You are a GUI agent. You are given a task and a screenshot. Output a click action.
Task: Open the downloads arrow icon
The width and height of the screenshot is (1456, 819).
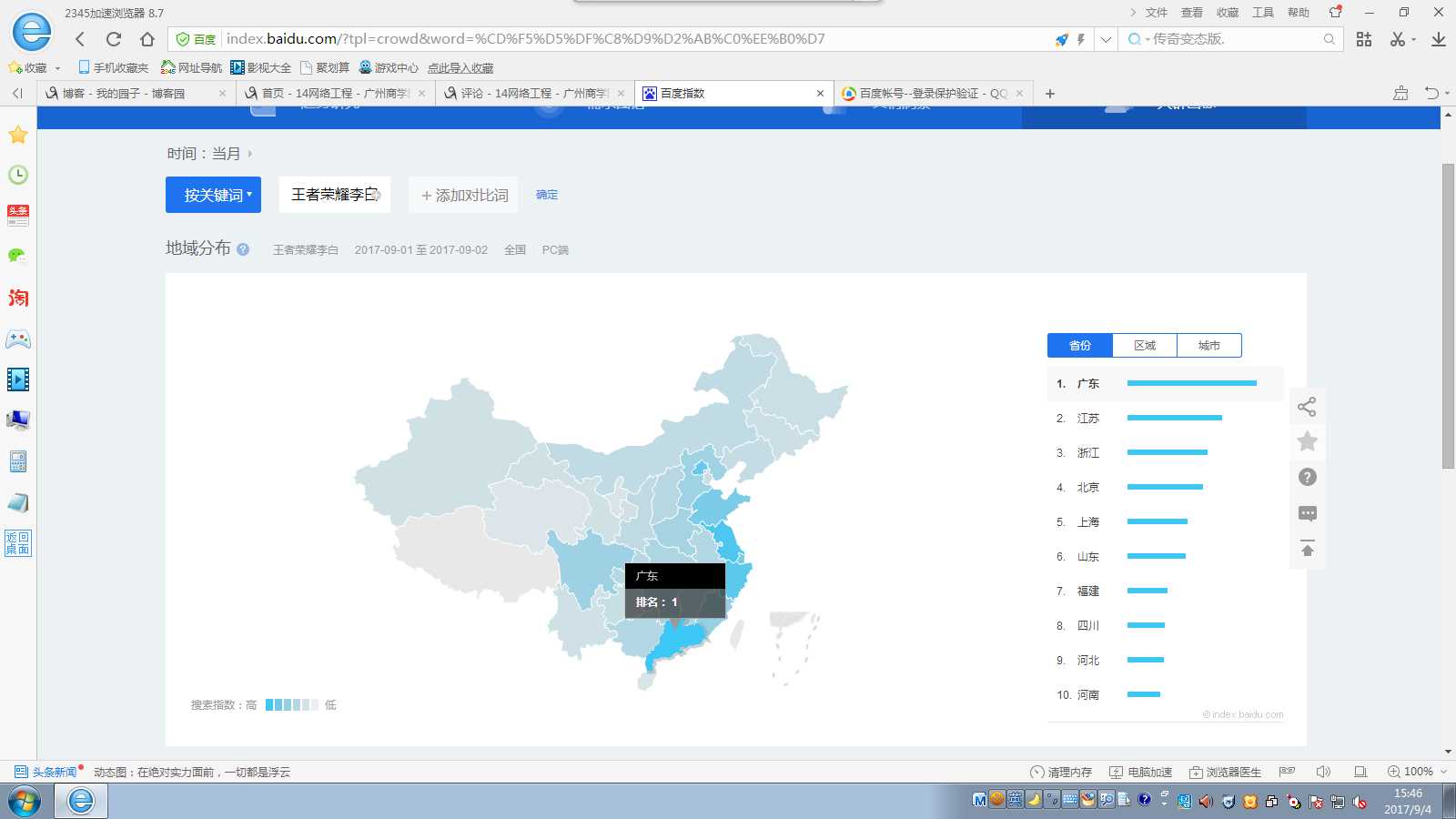tap(1439, 39)
